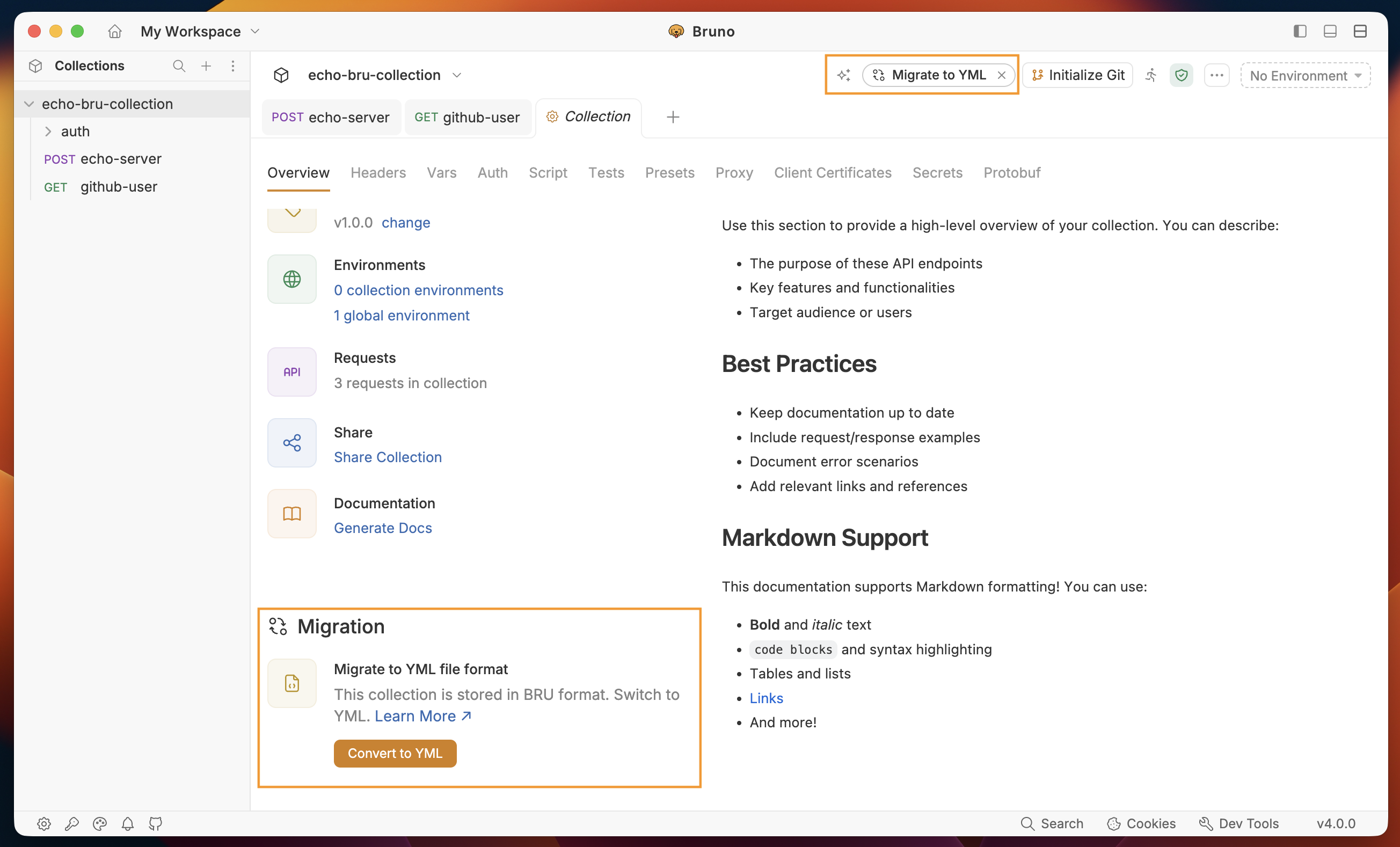Select the Presets tab

pyautogui.click(x=670, y=173)
